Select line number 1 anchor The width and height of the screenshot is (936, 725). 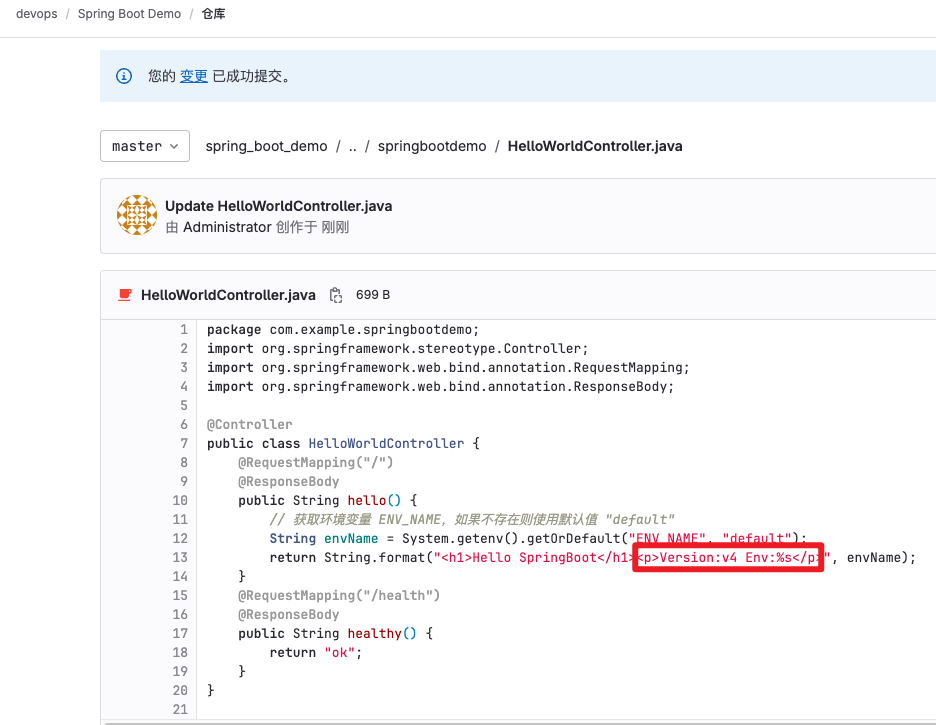pyautogui.click(x=184, y=329)
